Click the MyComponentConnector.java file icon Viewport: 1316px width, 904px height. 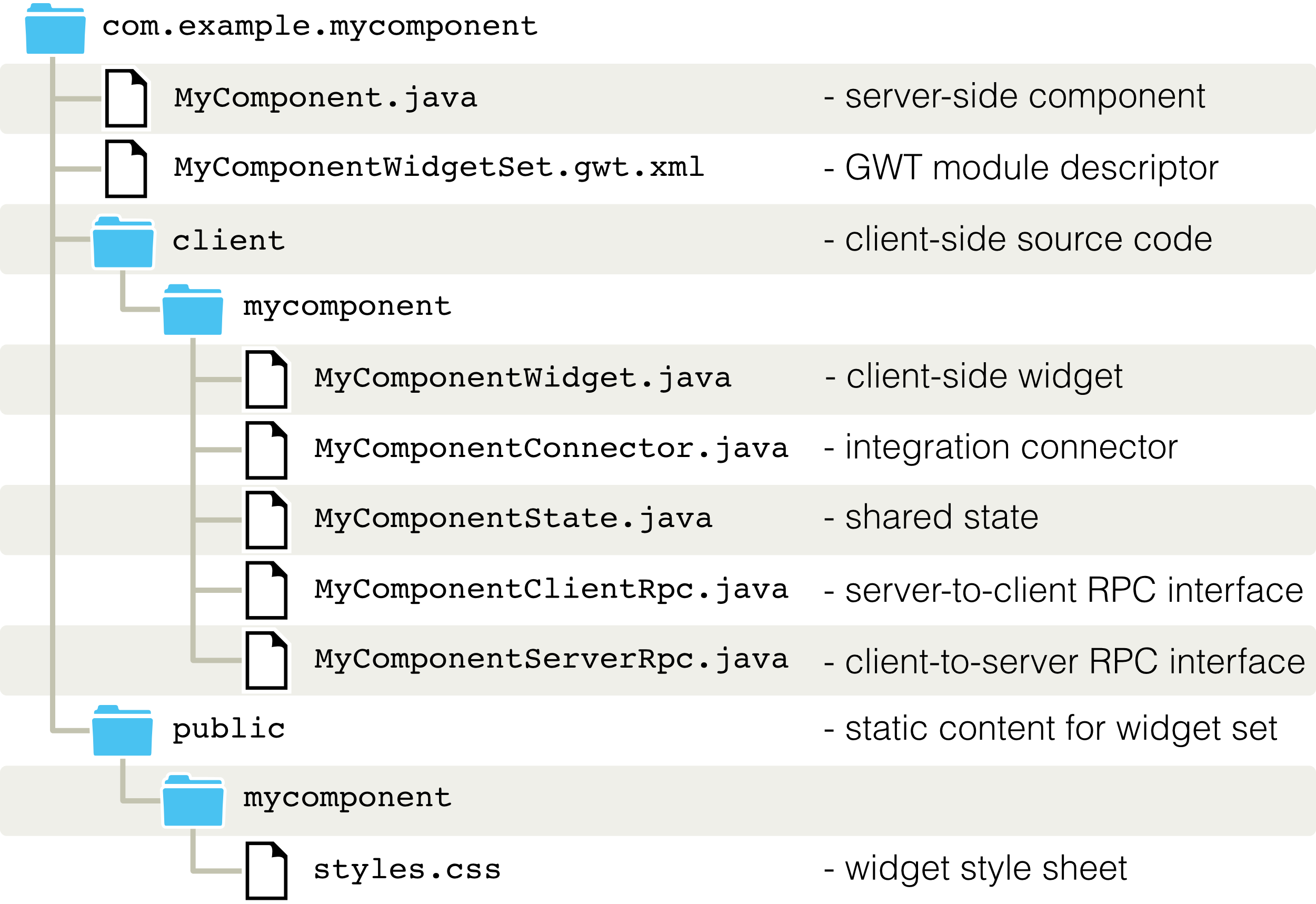267,450
